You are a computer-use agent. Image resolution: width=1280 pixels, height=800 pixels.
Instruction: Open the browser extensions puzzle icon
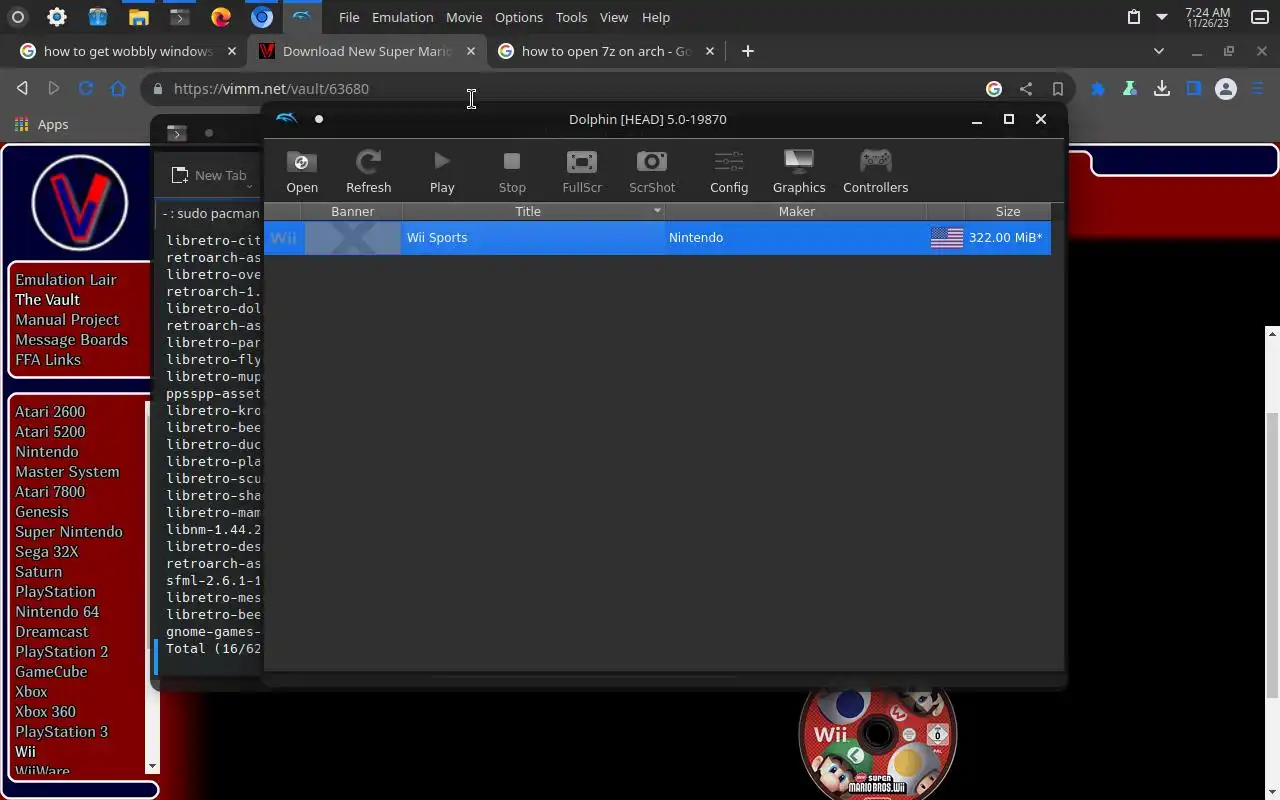click(1097, 89)
